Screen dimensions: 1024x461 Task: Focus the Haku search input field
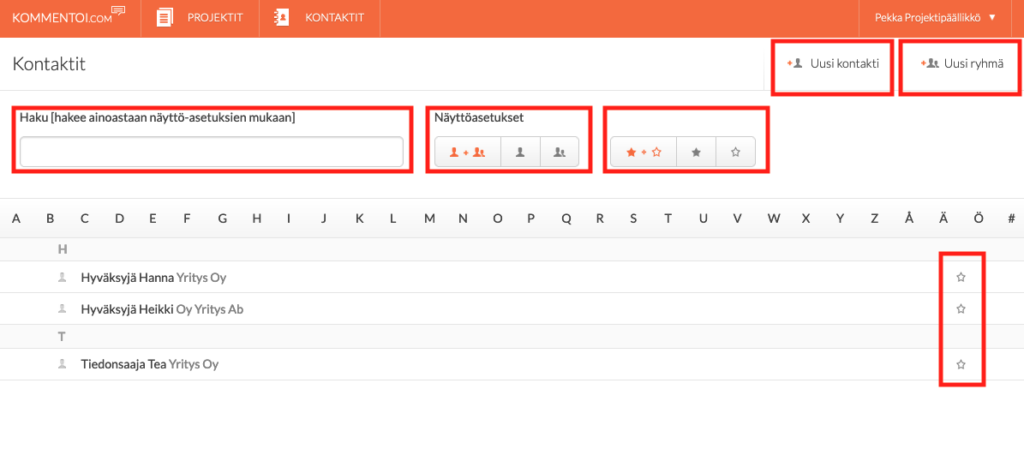212,151
